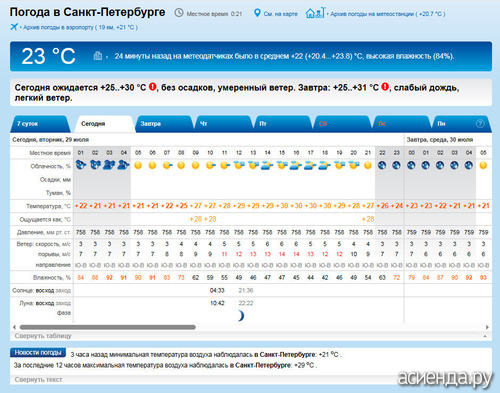Screen dimensions: 500x393
Task: Click the building icon in blue banner
Action: coord(97,56)
